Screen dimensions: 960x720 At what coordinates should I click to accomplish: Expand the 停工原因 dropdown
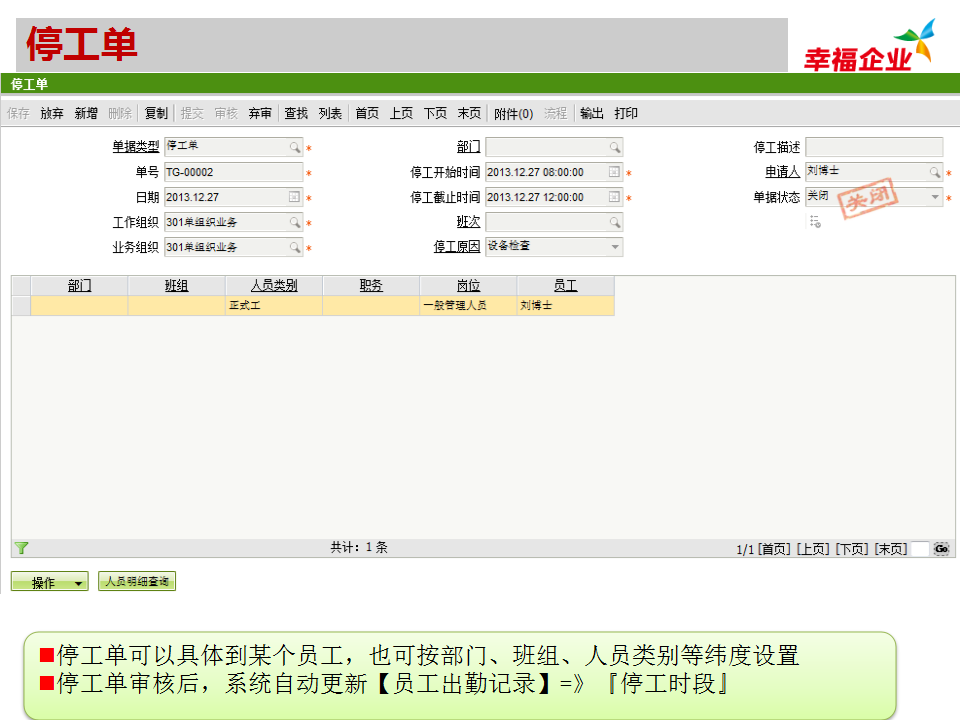click(615, 247)
